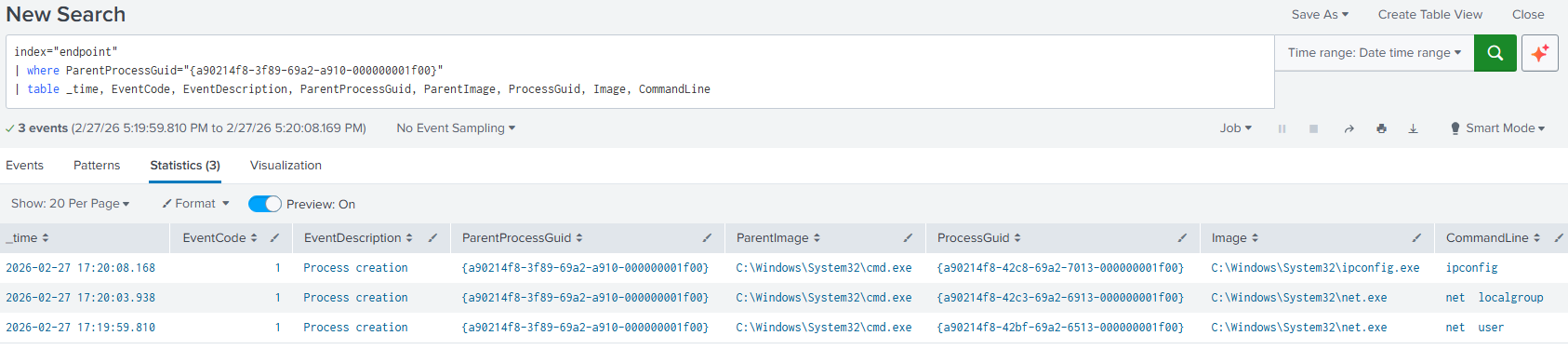Click Image path ipconfig.exe
The width and height of the screenshot is (1568, 349).
pyautogui.click(x=1315, y=268)
